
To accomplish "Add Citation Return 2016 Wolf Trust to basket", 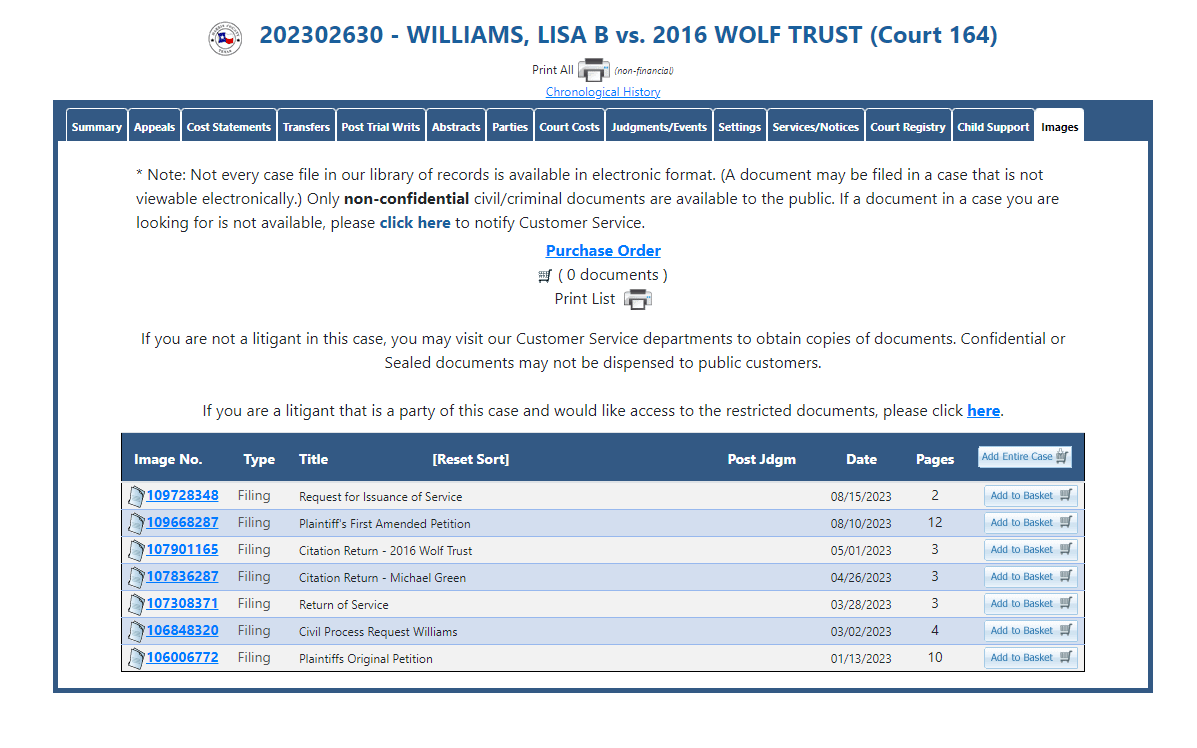I will click(1031, 550).
